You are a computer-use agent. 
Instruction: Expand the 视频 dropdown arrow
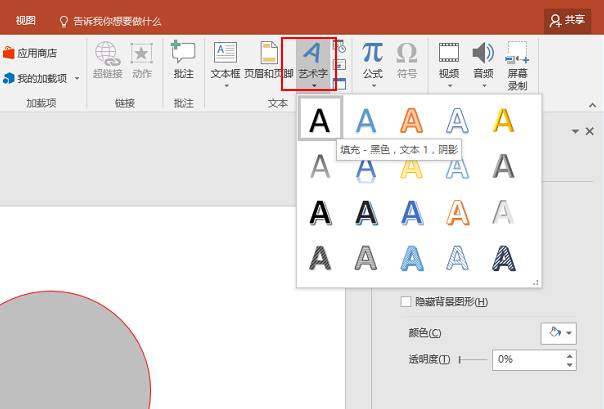click(x=450, y=85)
